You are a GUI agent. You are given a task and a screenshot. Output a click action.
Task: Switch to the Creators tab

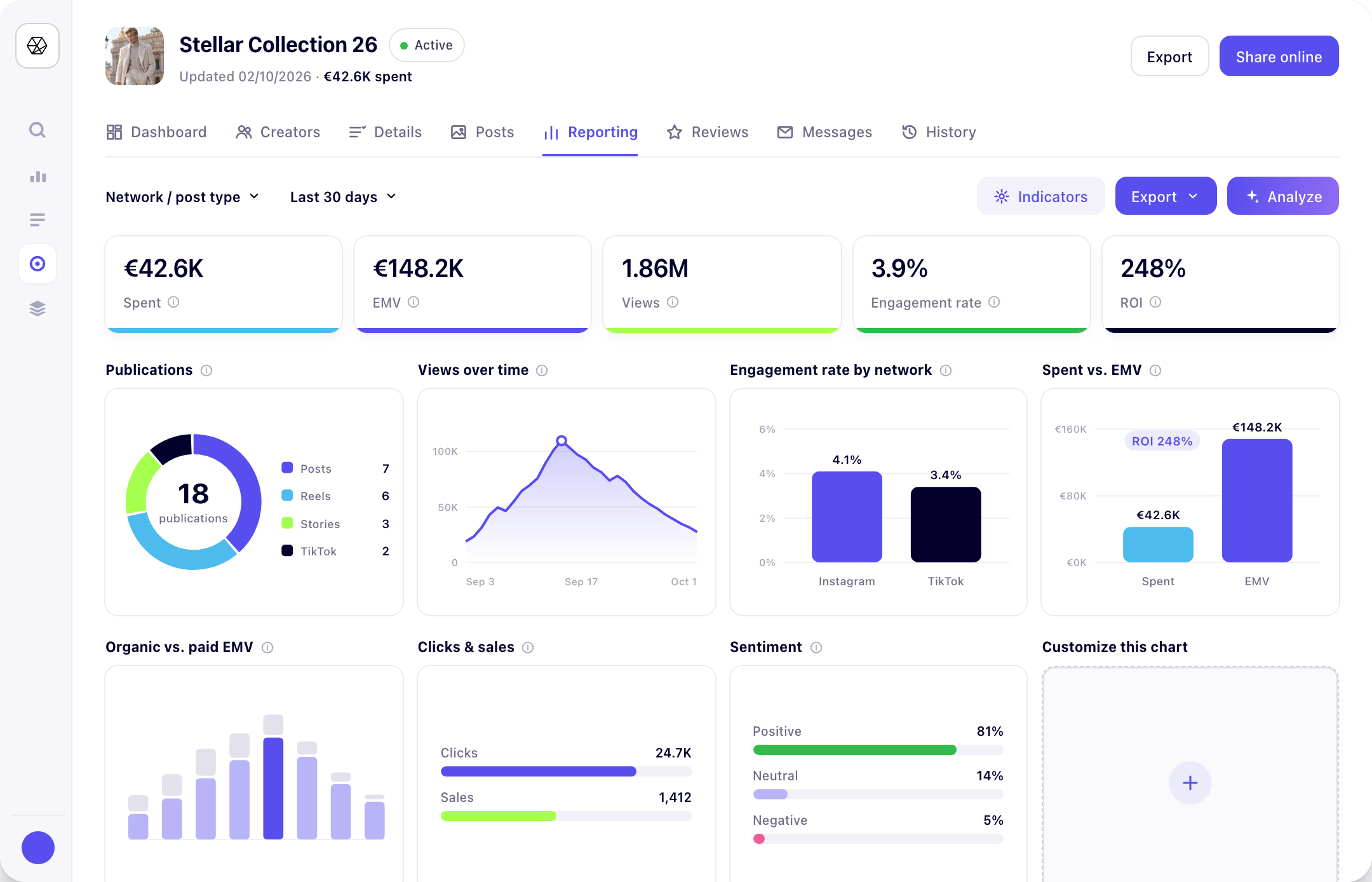(x=278, y=132)
